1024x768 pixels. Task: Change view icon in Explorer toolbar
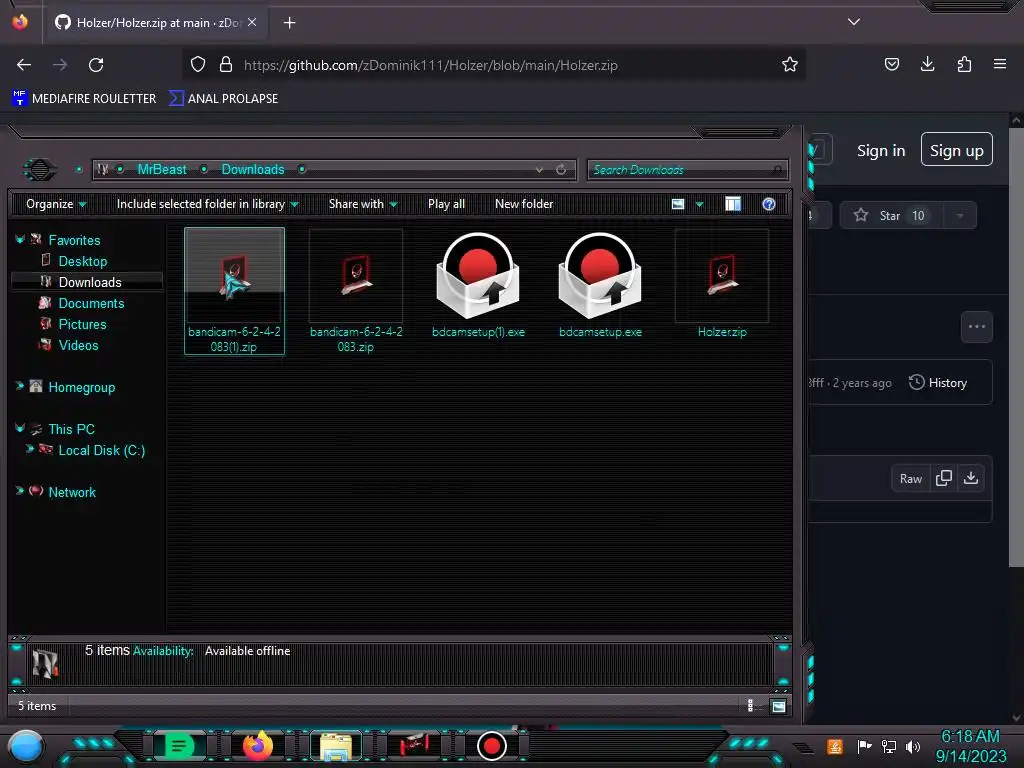(x=678, y=204)
